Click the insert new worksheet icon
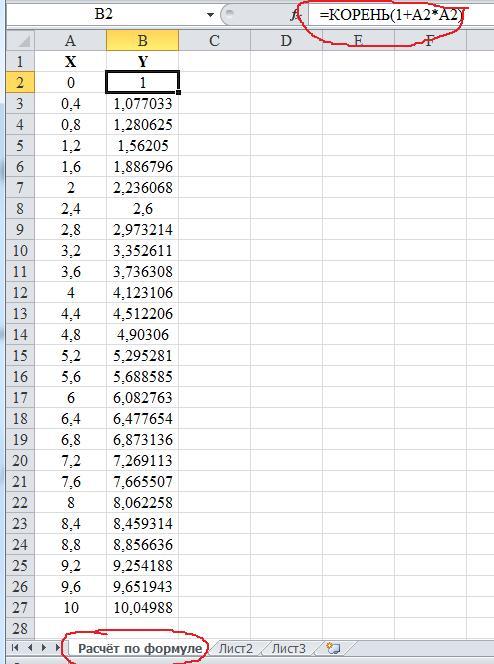The image size is (494, 664). [x=333, y=647]
